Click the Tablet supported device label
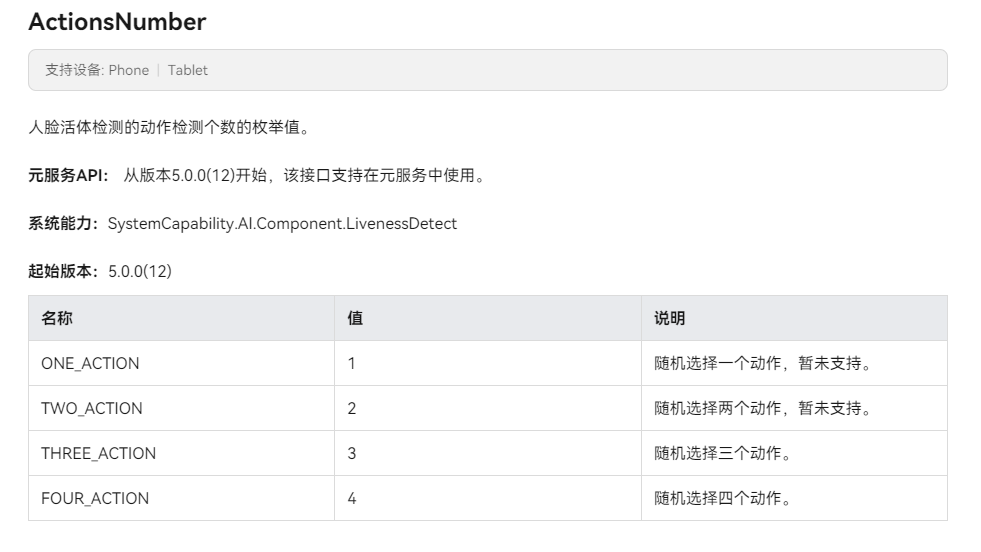This screenshot has width=981, height=552. point(188,70)
